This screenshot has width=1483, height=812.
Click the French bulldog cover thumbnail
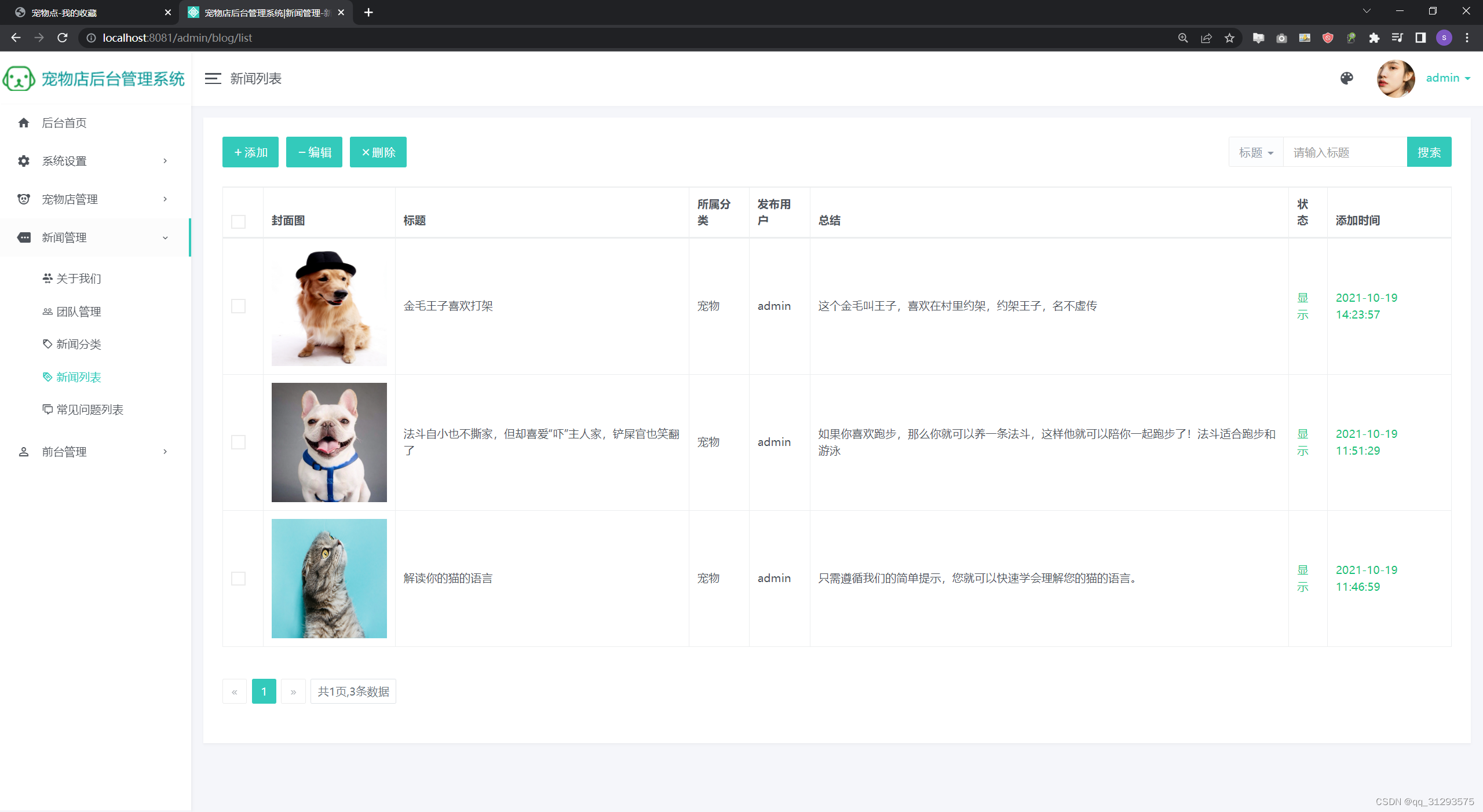point(329,442)
